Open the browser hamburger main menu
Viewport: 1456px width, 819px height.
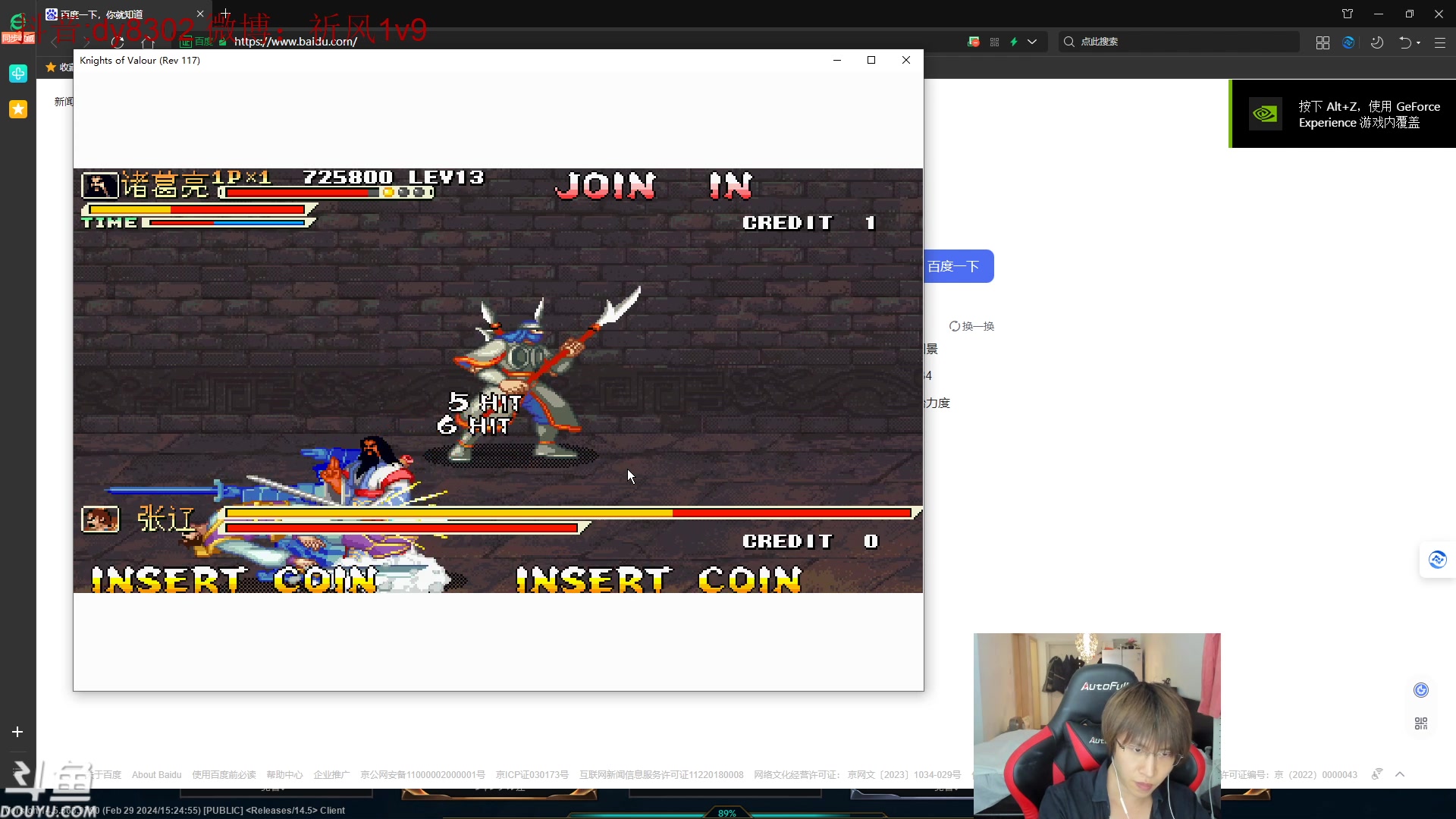(1440, 42)
